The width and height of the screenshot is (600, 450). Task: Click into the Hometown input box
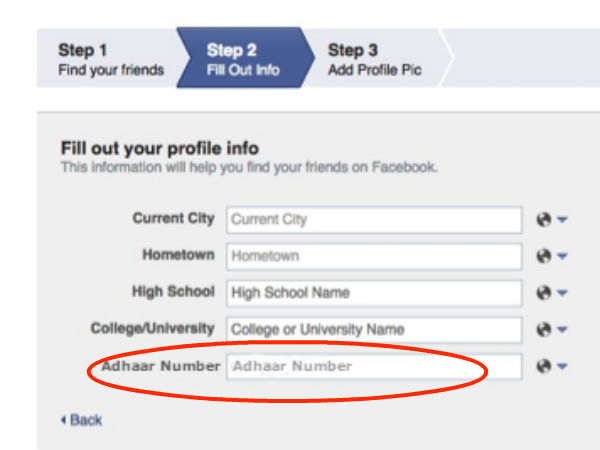374,257
